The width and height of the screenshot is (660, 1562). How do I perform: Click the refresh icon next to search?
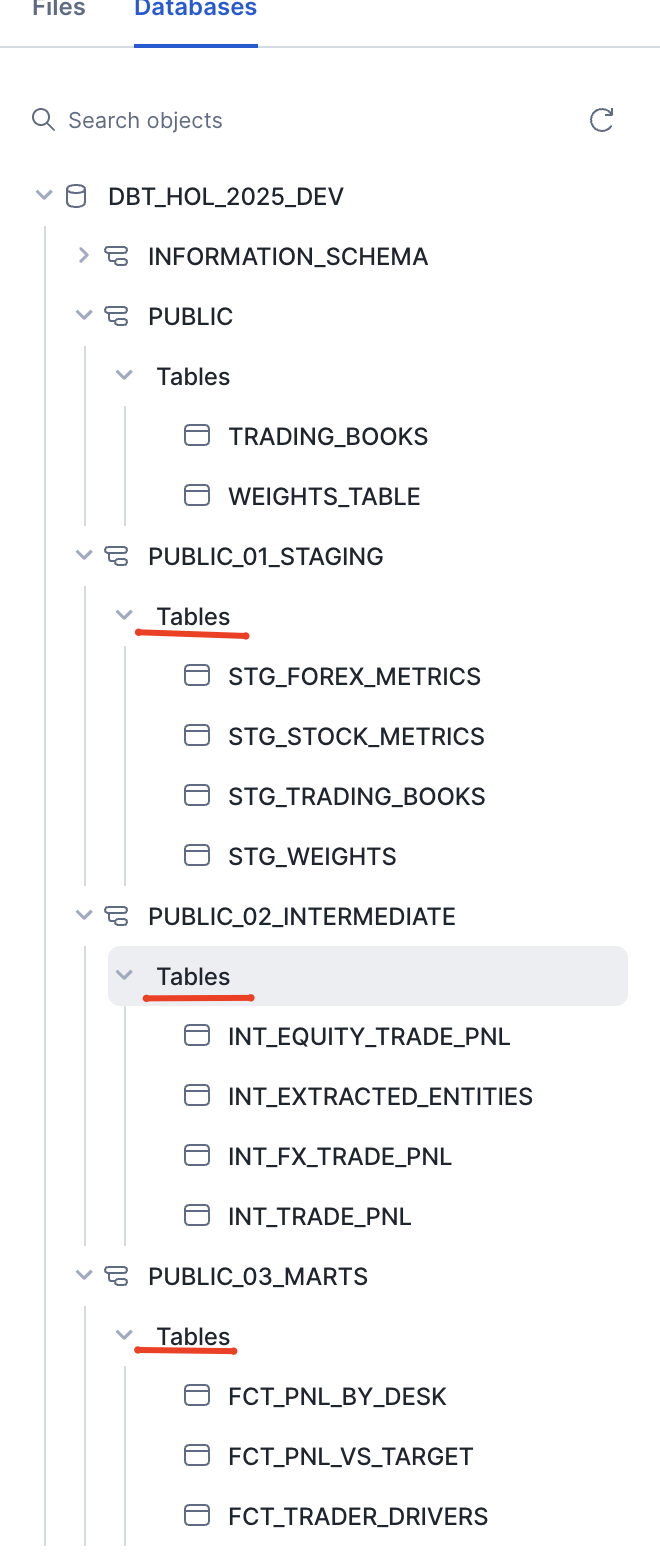pyautogui.click(x=601, y=121)
